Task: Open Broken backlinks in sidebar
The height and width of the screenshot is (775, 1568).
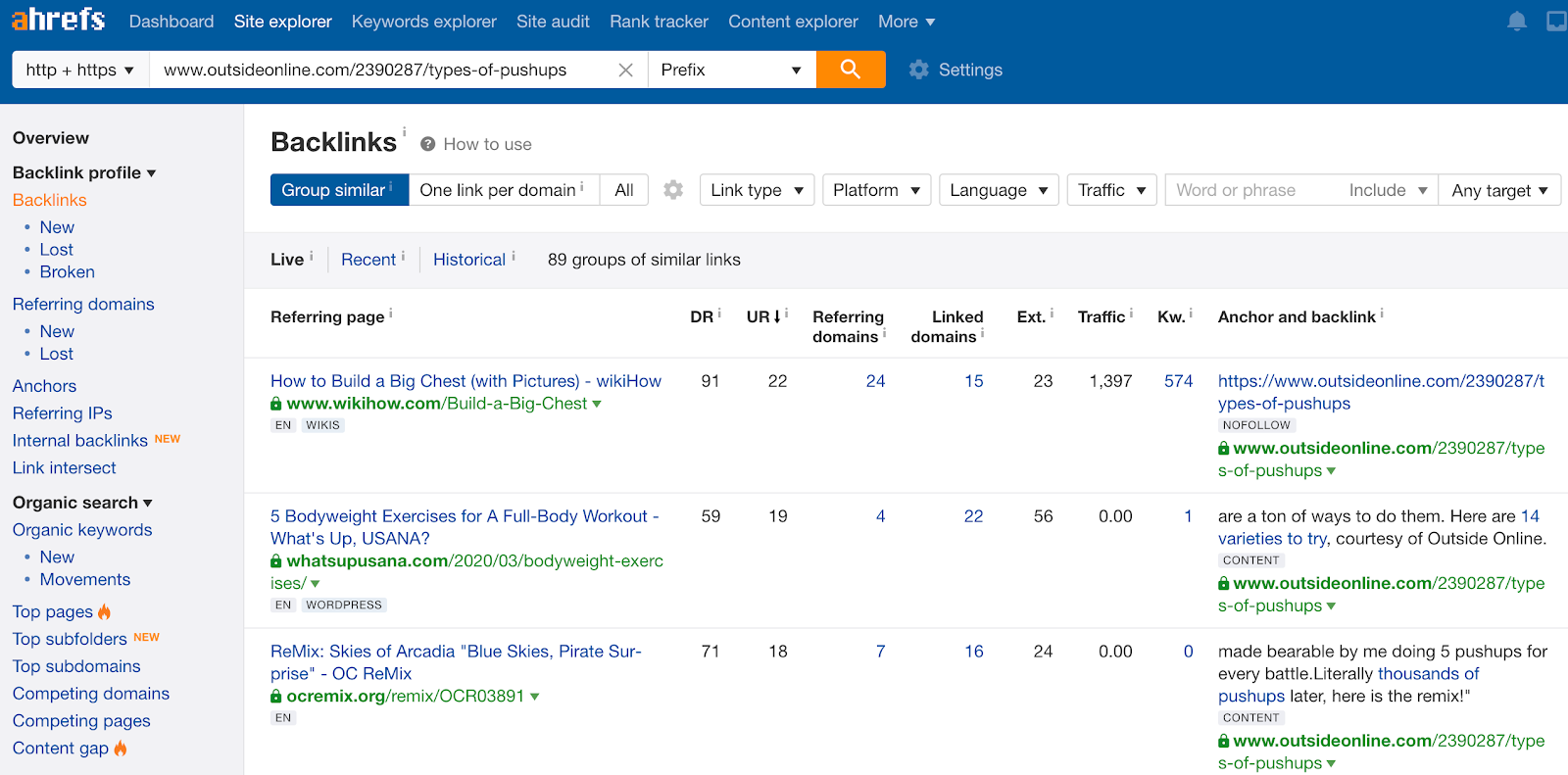Action: click(x=68, y=272)
